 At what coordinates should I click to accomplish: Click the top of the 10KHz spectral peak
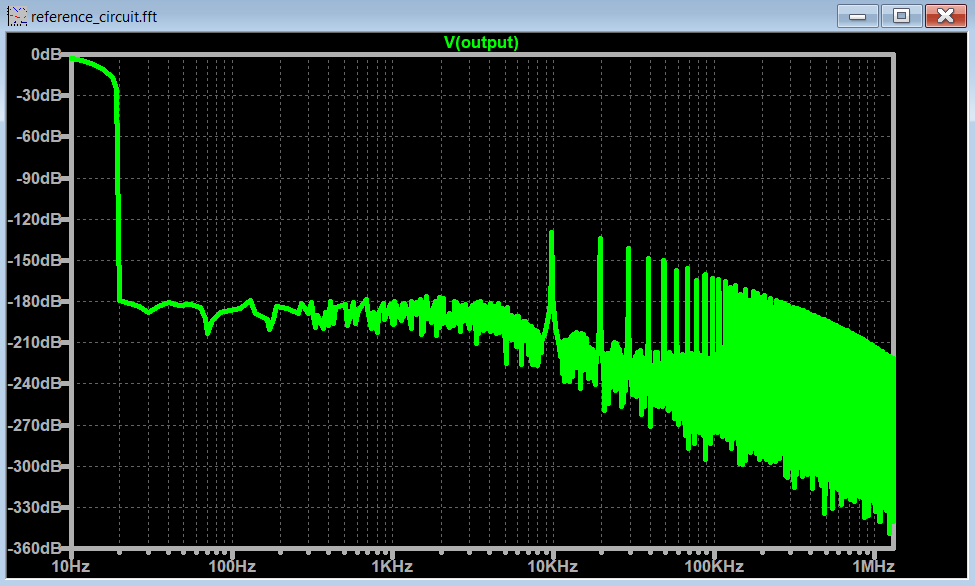[551, 233]
